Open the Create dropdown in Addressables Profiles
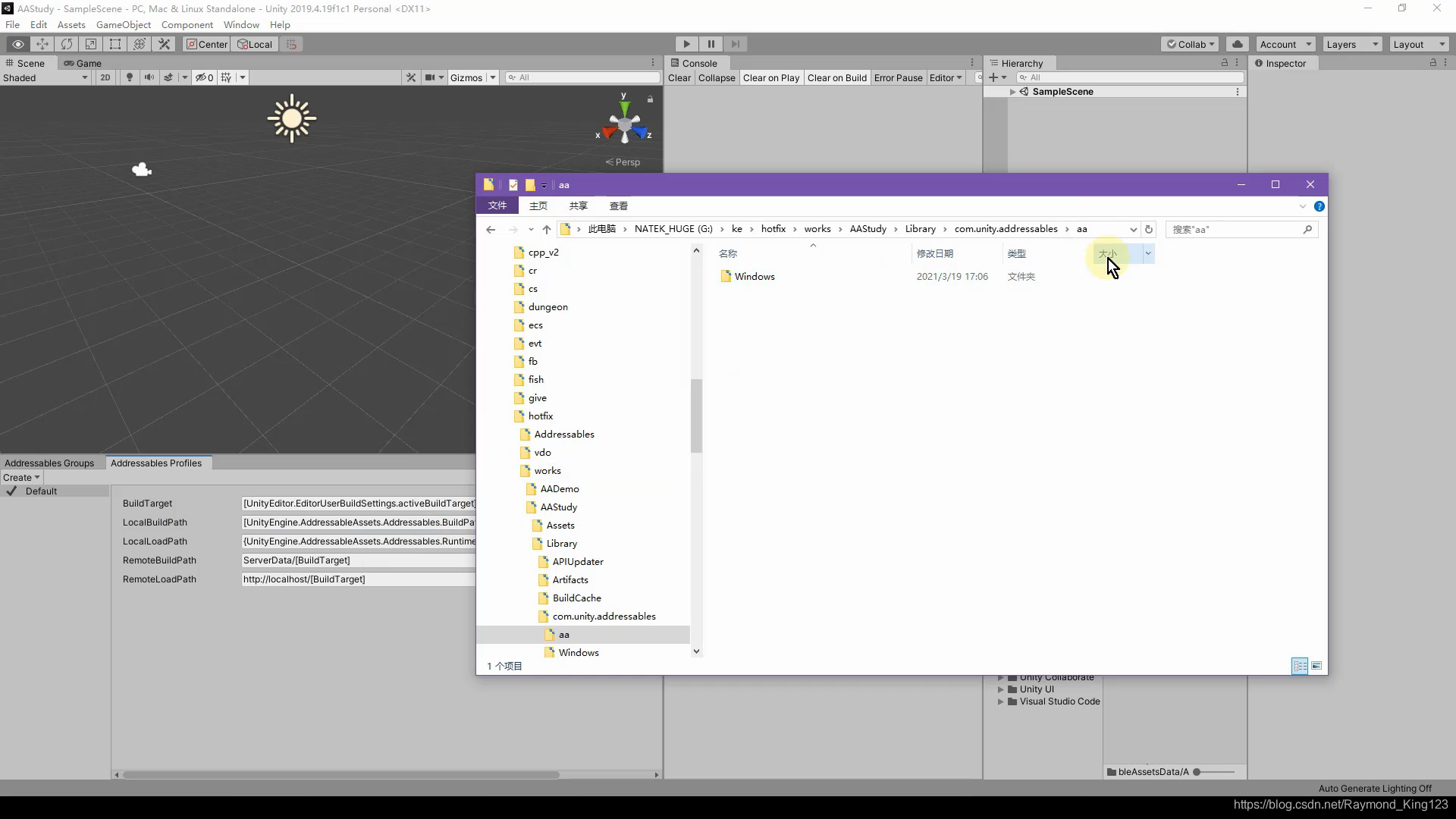The width and height of the screenshot is (1456, 819). tap(21, 477)
